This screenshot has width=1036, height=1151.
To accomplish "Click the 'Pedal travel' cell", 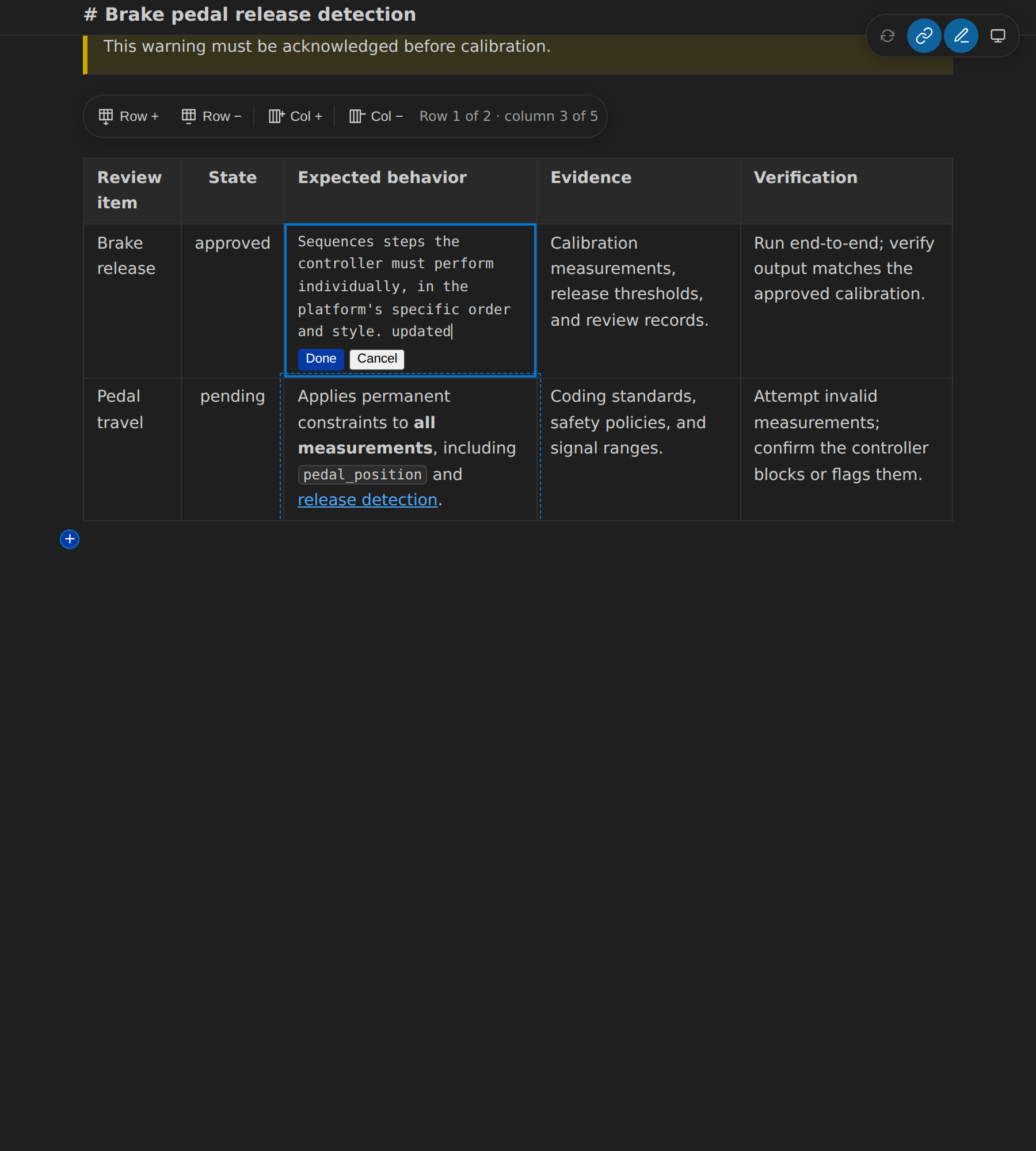I will point(132,449).
